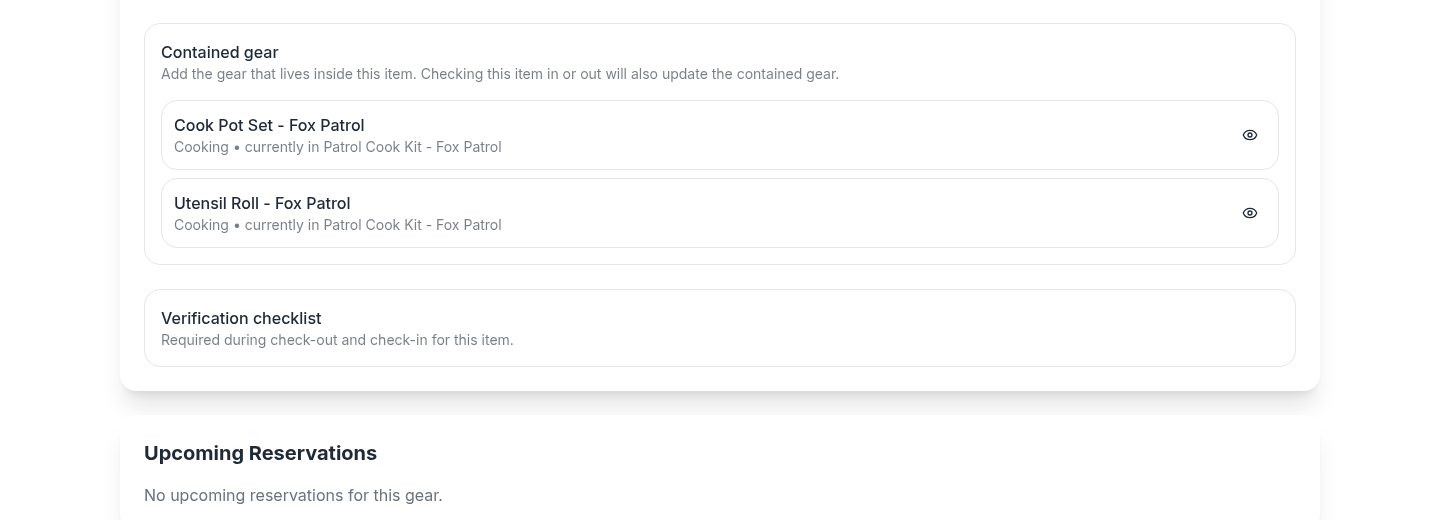Click the eye icon for Cook Pot Set
1440x520 pixels.
pos(1250,135)
